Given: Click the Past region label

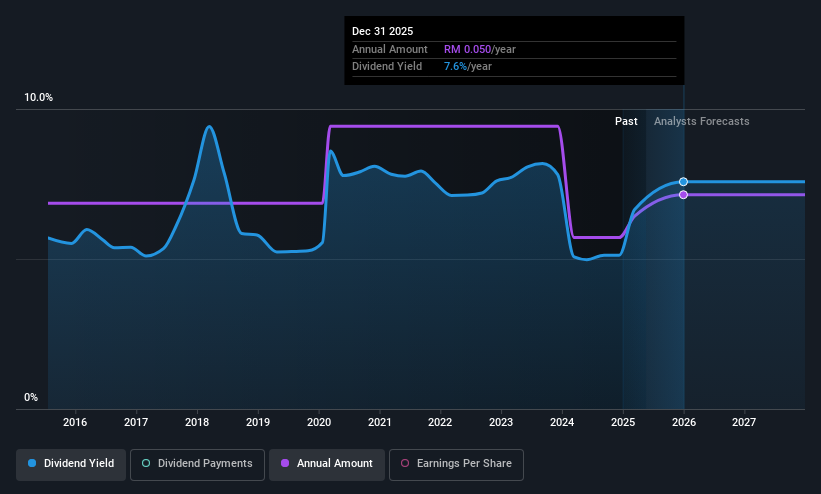Looking at the screenshot, I should click(x=626, y=121).
